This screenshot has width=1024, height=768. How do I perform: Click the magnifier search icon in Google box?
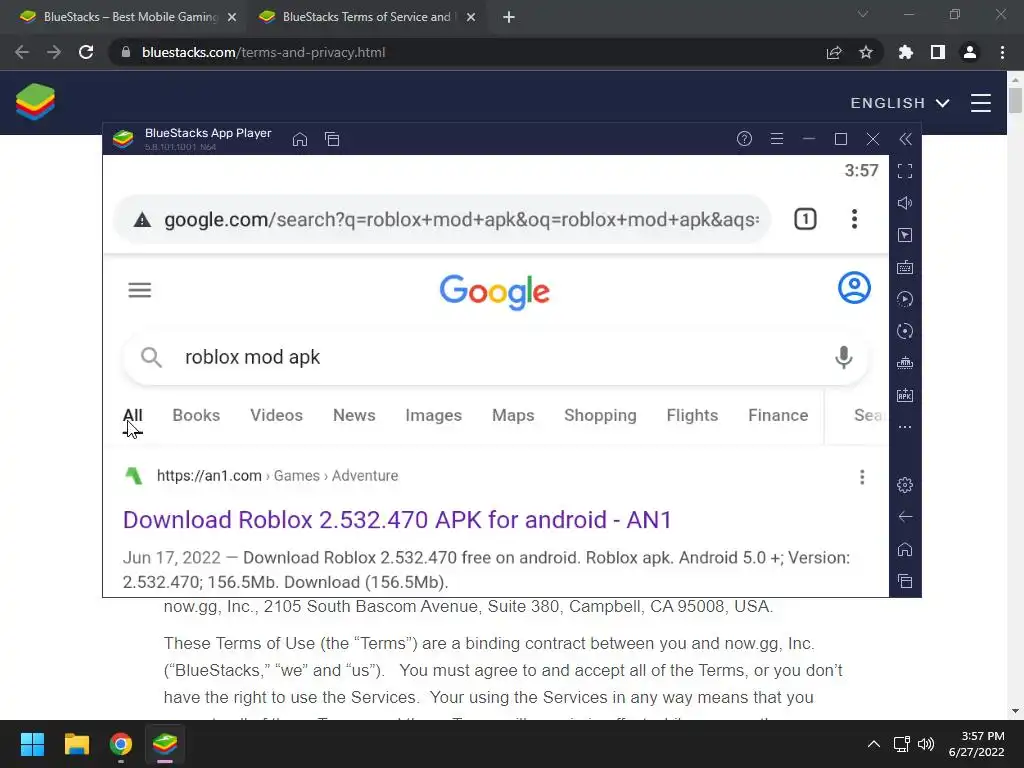pyautogui.click(x=151, y=357)
